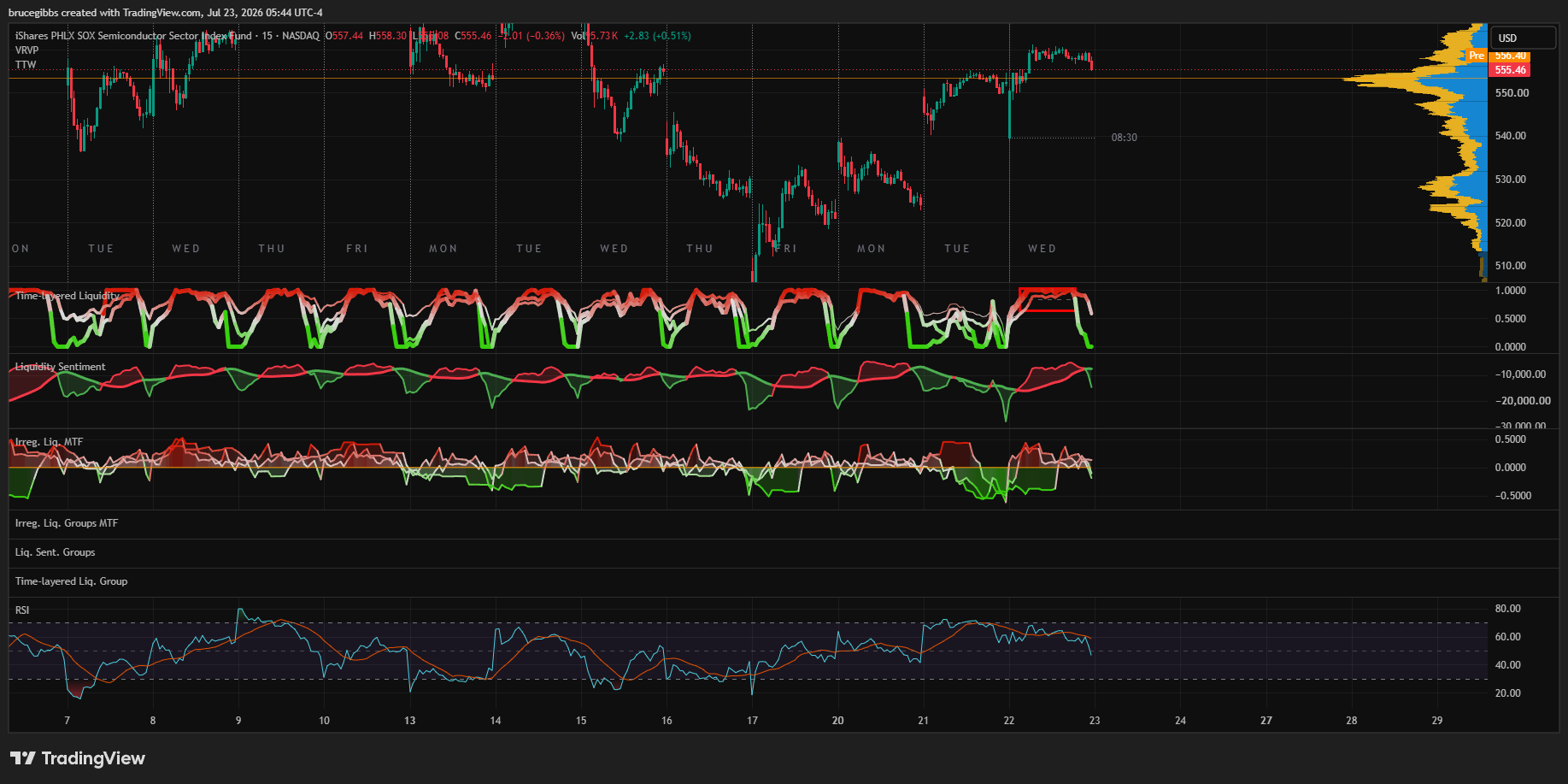Click the RSI indicator label

coord(22,610)
